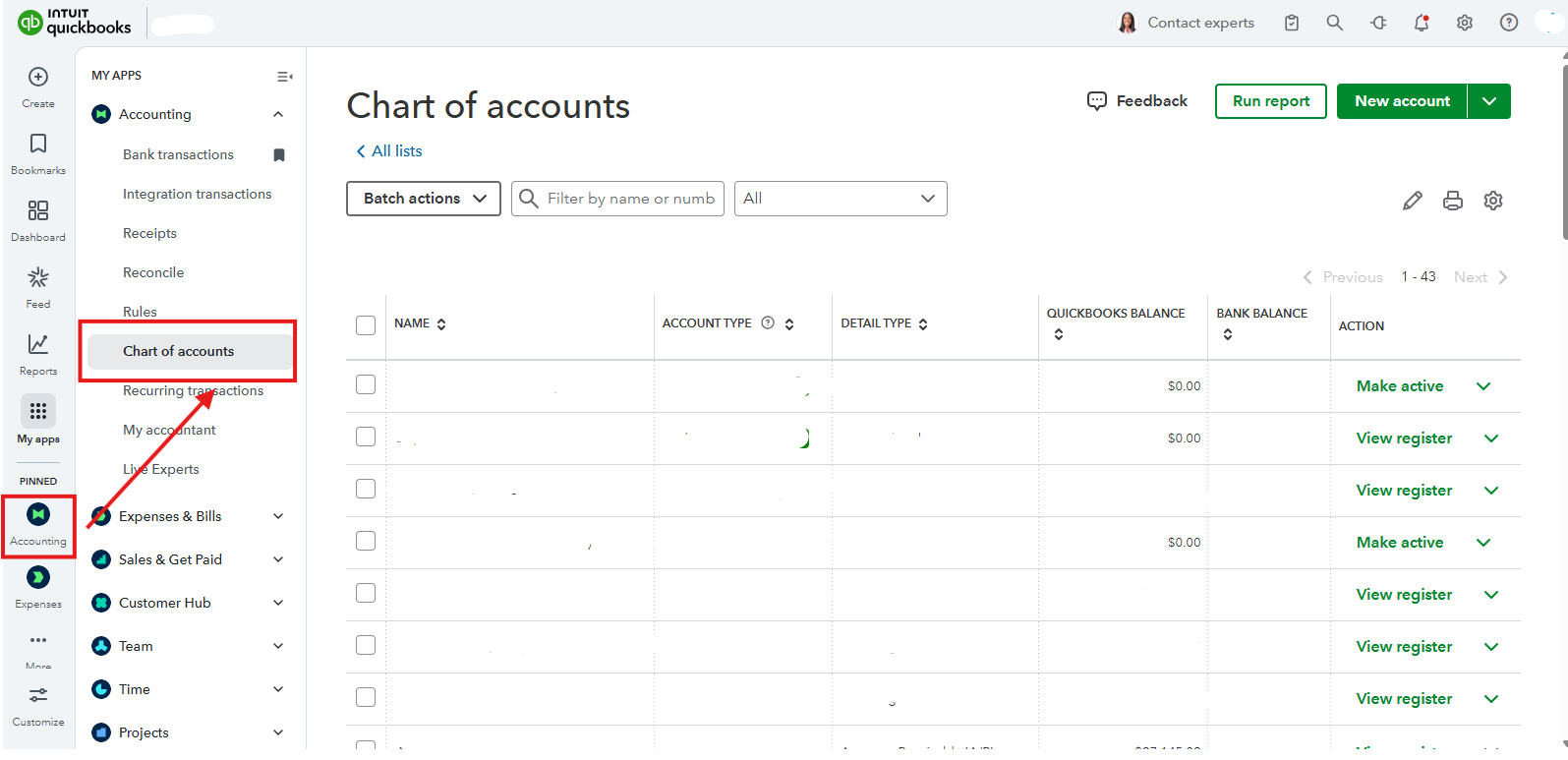Open Dashboard from the left rail
This screenshot has height=760, width=1568.
38,218
